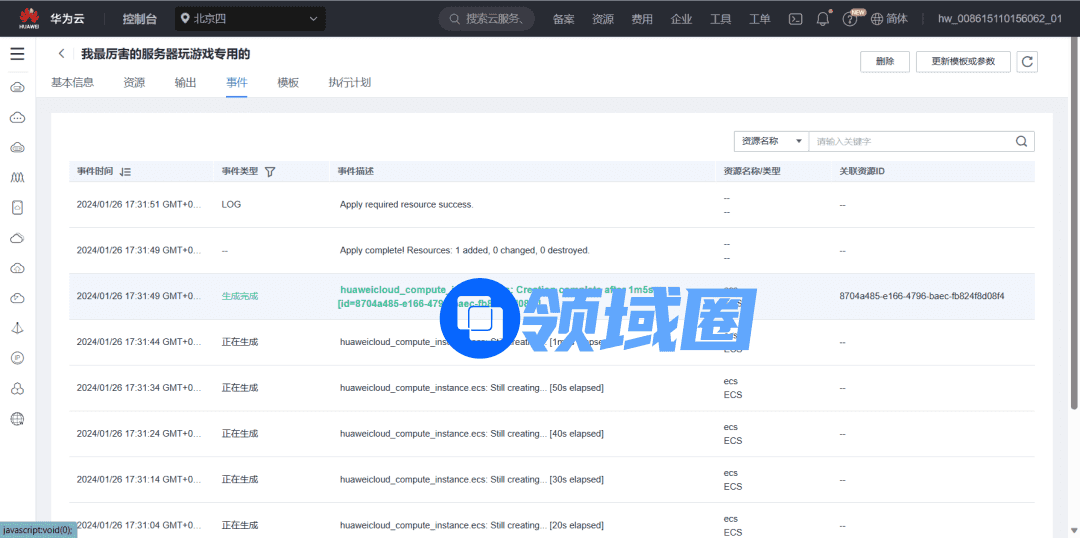The width and height of the screenshot is (1080, 538).
Task: Open the 事件类型 column filter
Action: pos(269,172)
